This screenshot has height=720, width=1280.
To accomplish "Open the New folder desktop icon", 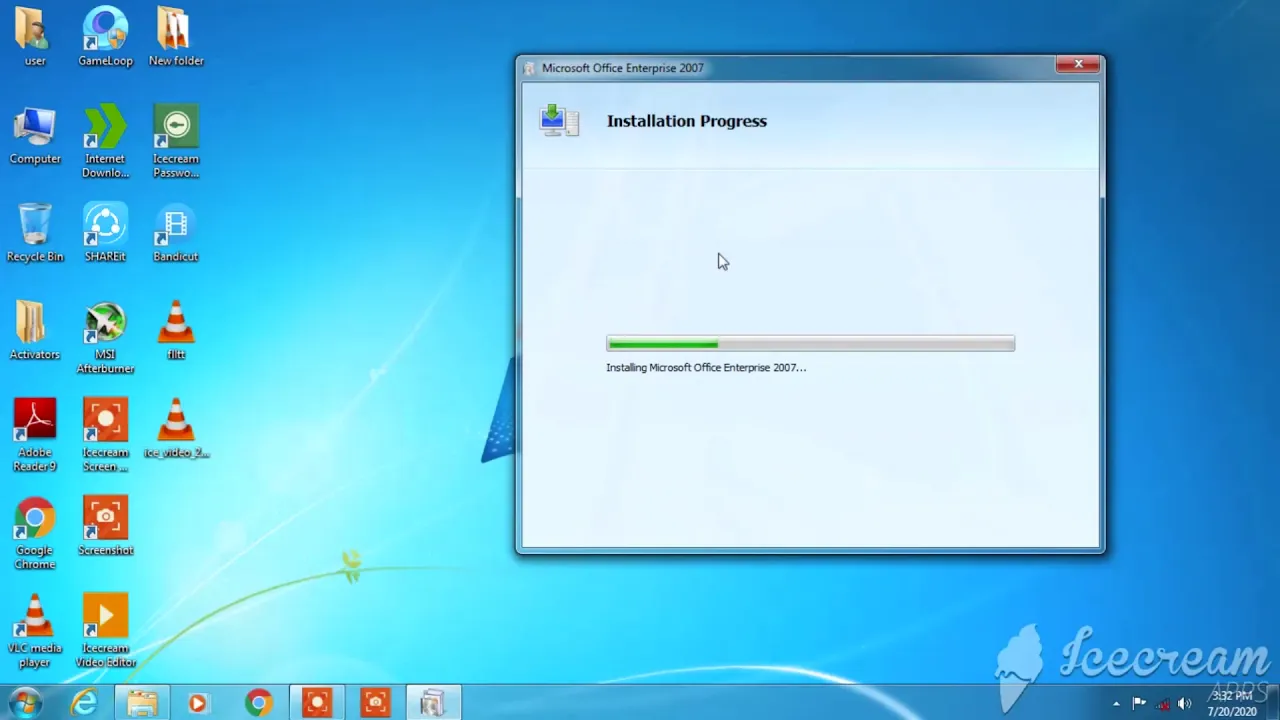I will pyautogui.click(x=176, y=36).
